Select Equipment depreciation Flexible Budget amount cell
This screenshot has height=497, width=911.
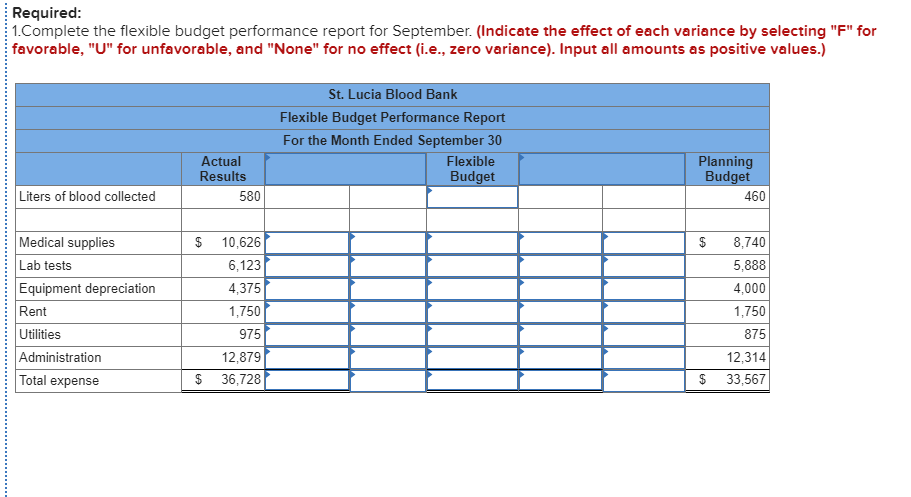472,289
